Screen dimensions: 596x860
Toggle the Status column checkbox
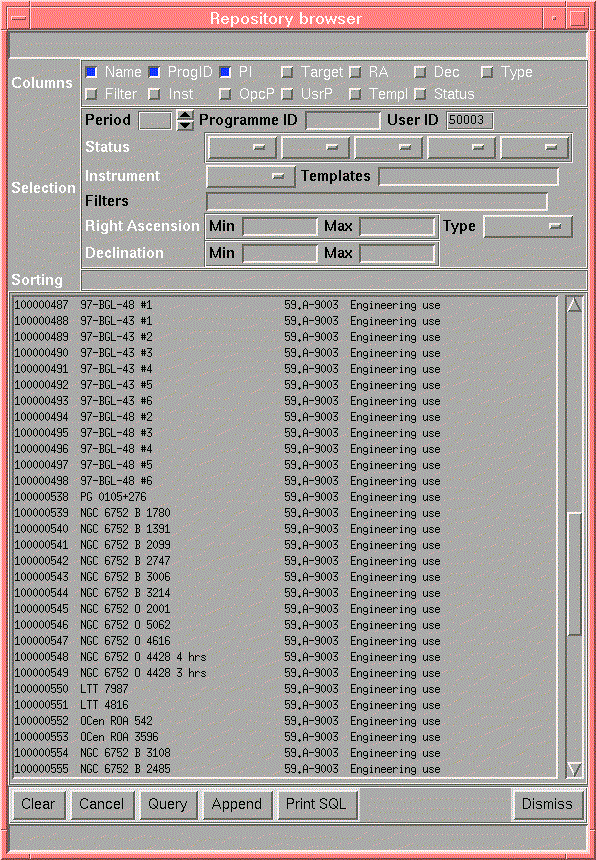420,94
